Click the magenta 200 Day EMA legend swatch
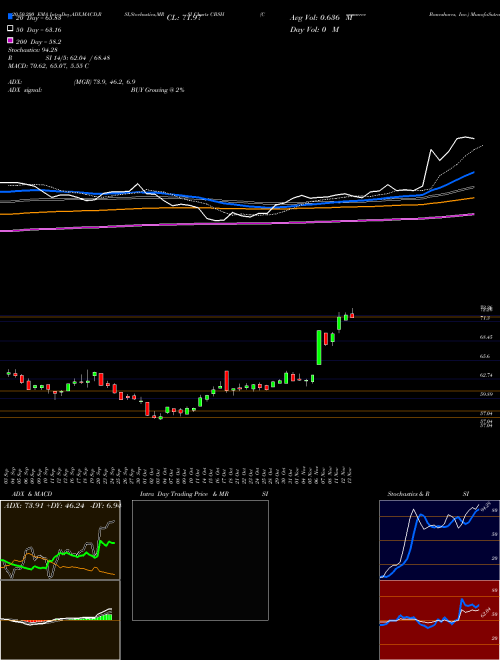This screenshot has height=660, width=500. [10, 41]
